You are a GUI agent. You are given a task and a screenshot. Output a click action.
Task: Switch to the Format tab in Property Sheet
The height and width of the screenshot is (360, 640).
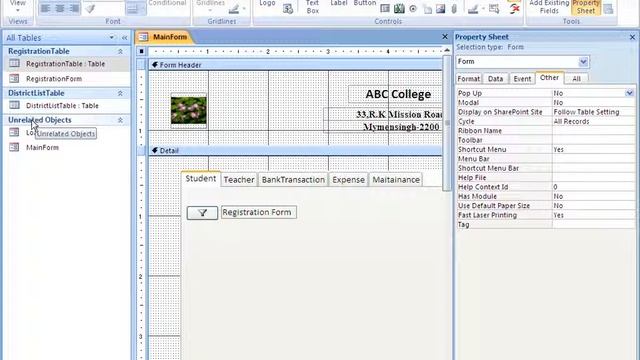tap(469, 79)
